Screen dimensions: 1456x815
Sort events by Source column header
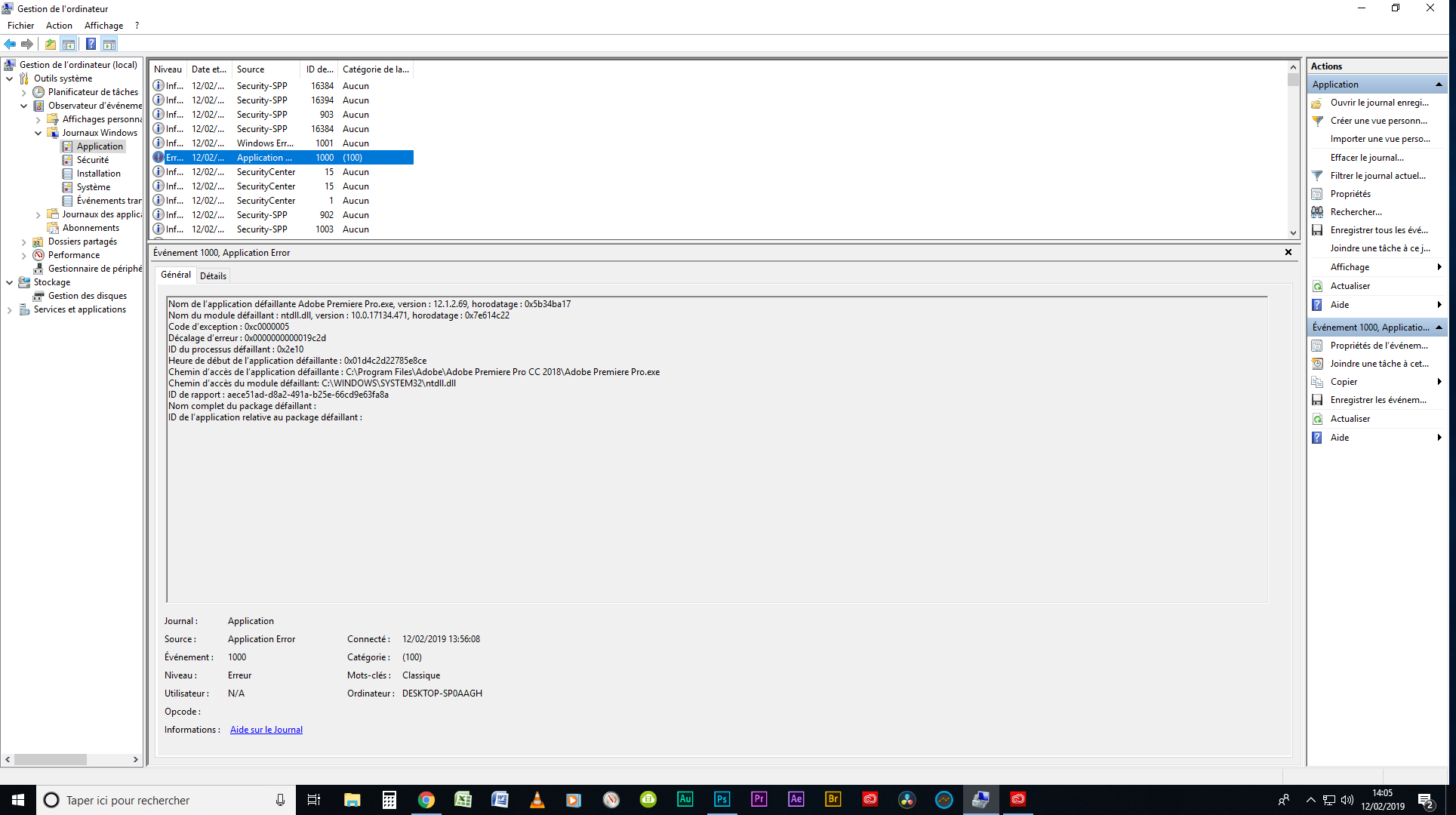point(266,69)
